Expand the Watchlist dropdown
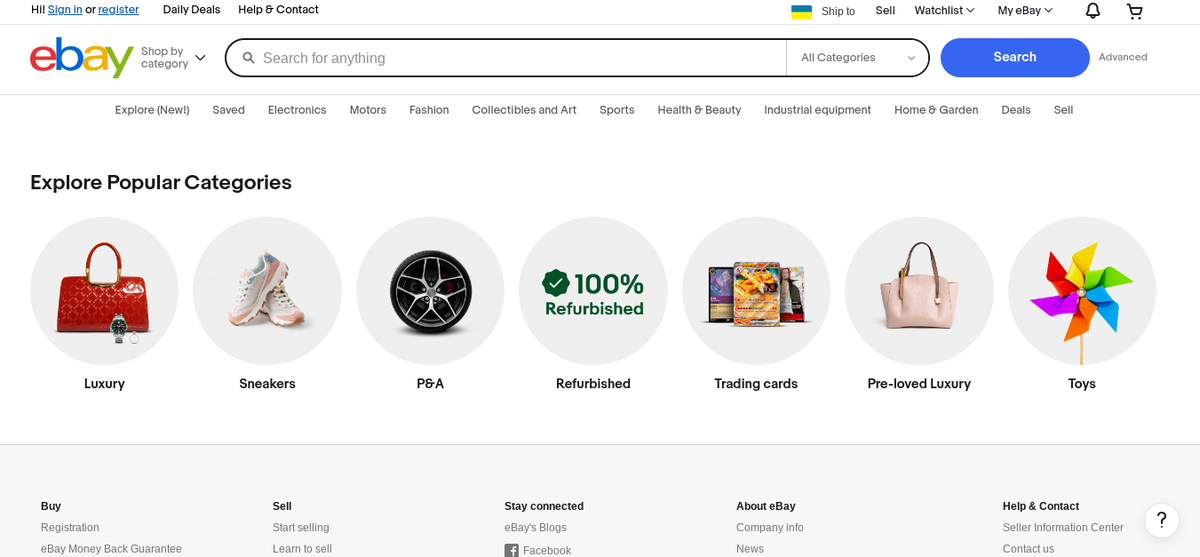Viewport: 1200px width, 557px height. 944,10
